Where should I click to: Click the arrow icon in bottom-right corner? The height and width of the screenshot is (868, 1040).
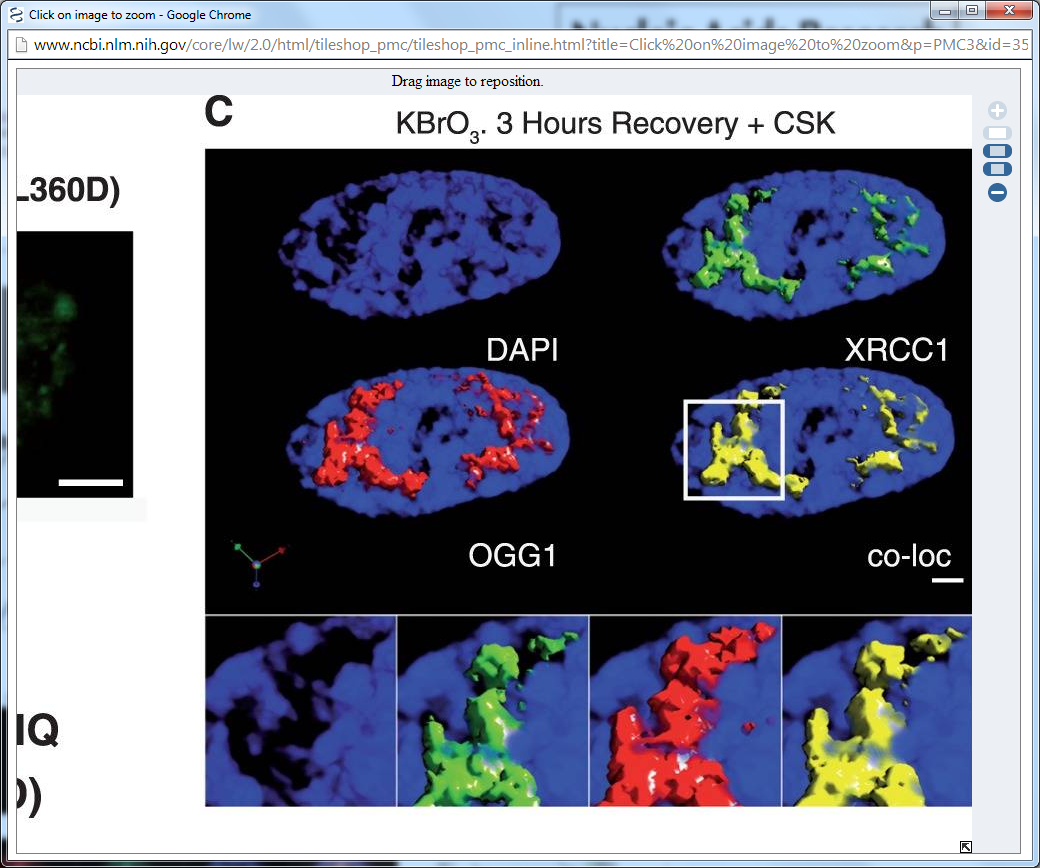coord(966,847)
